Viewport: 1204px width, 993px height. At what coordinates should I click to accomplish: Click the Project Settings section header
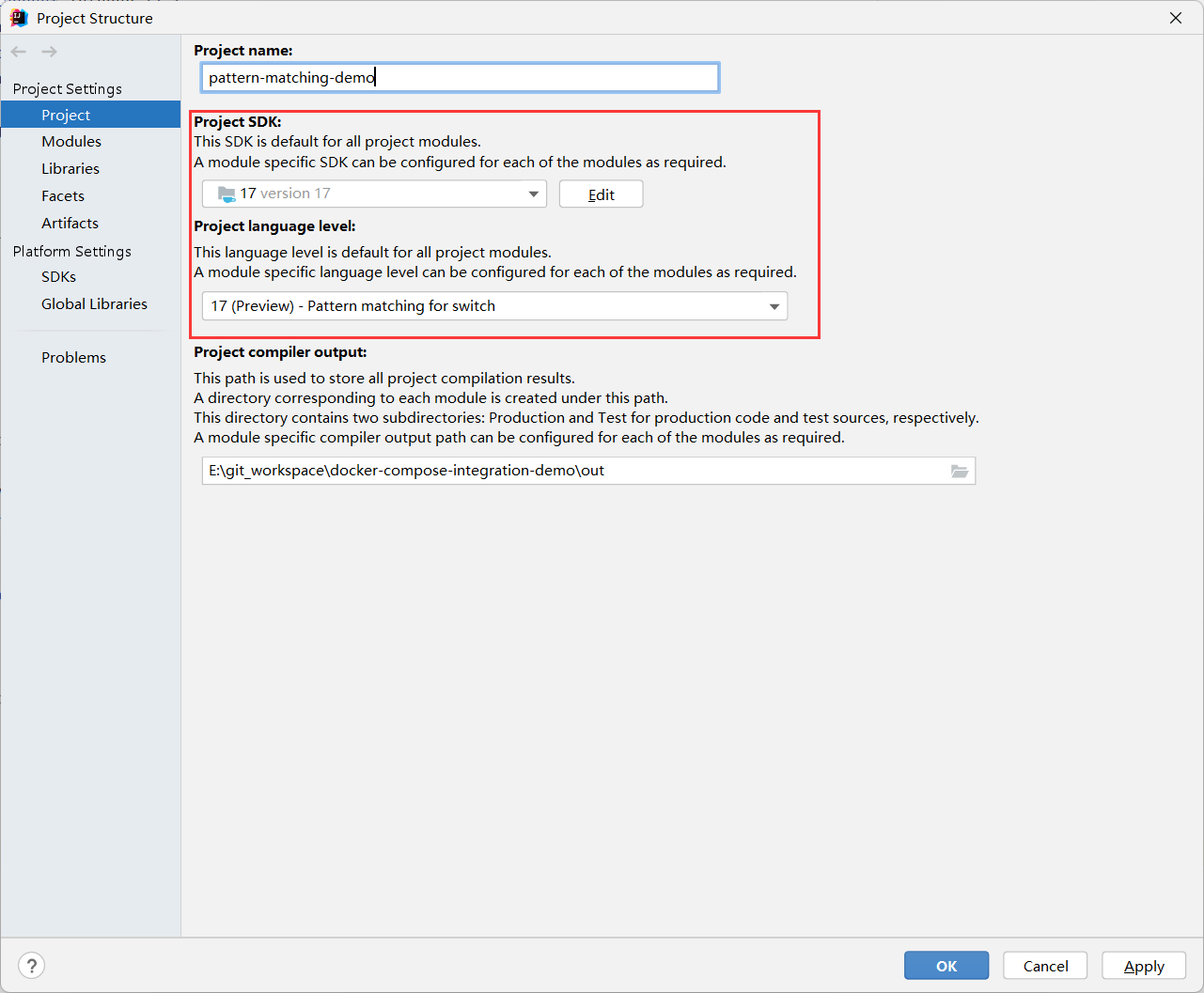[68, 88]
